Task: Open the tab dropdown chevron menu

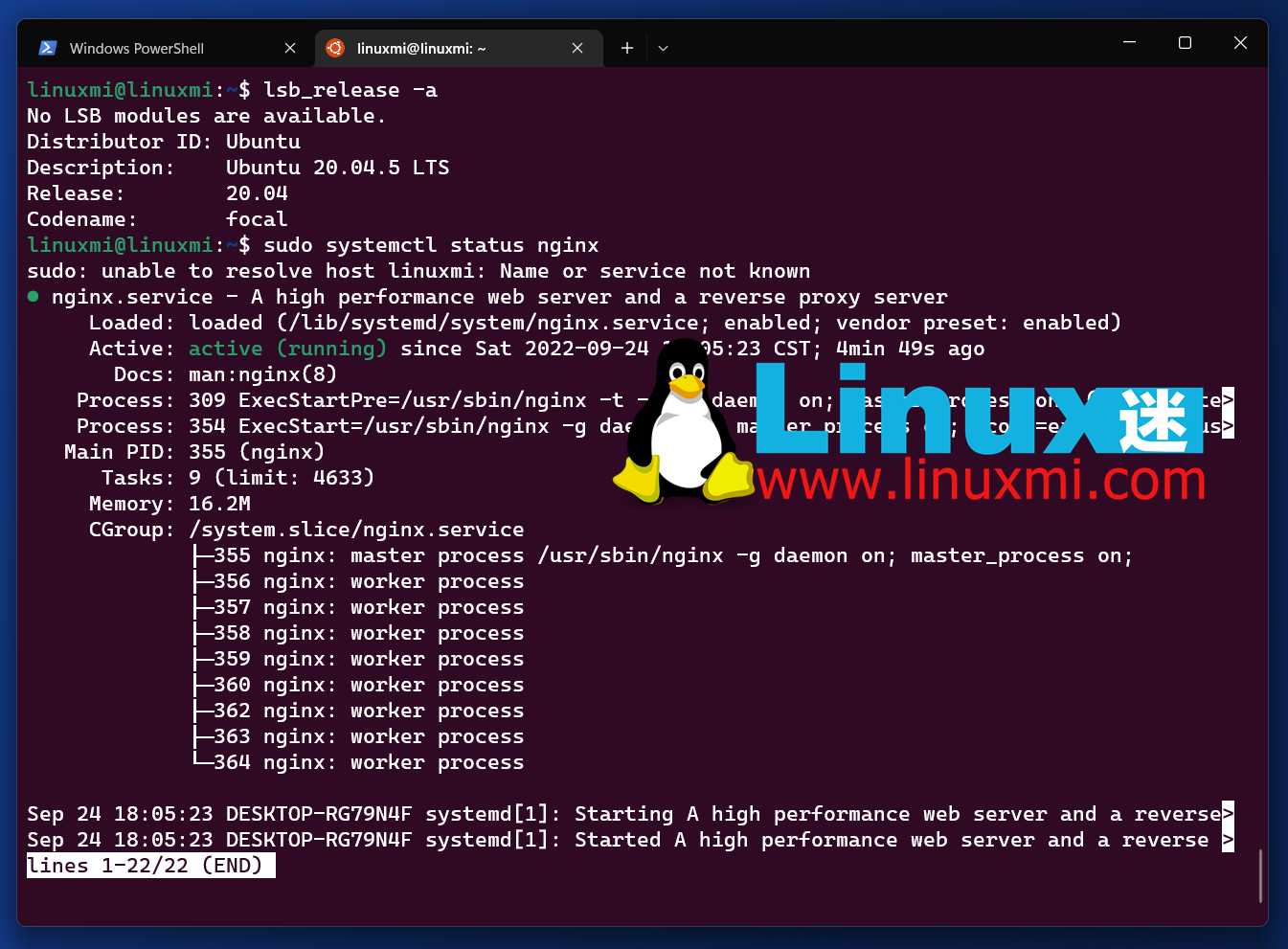Action: pos(663,47)
